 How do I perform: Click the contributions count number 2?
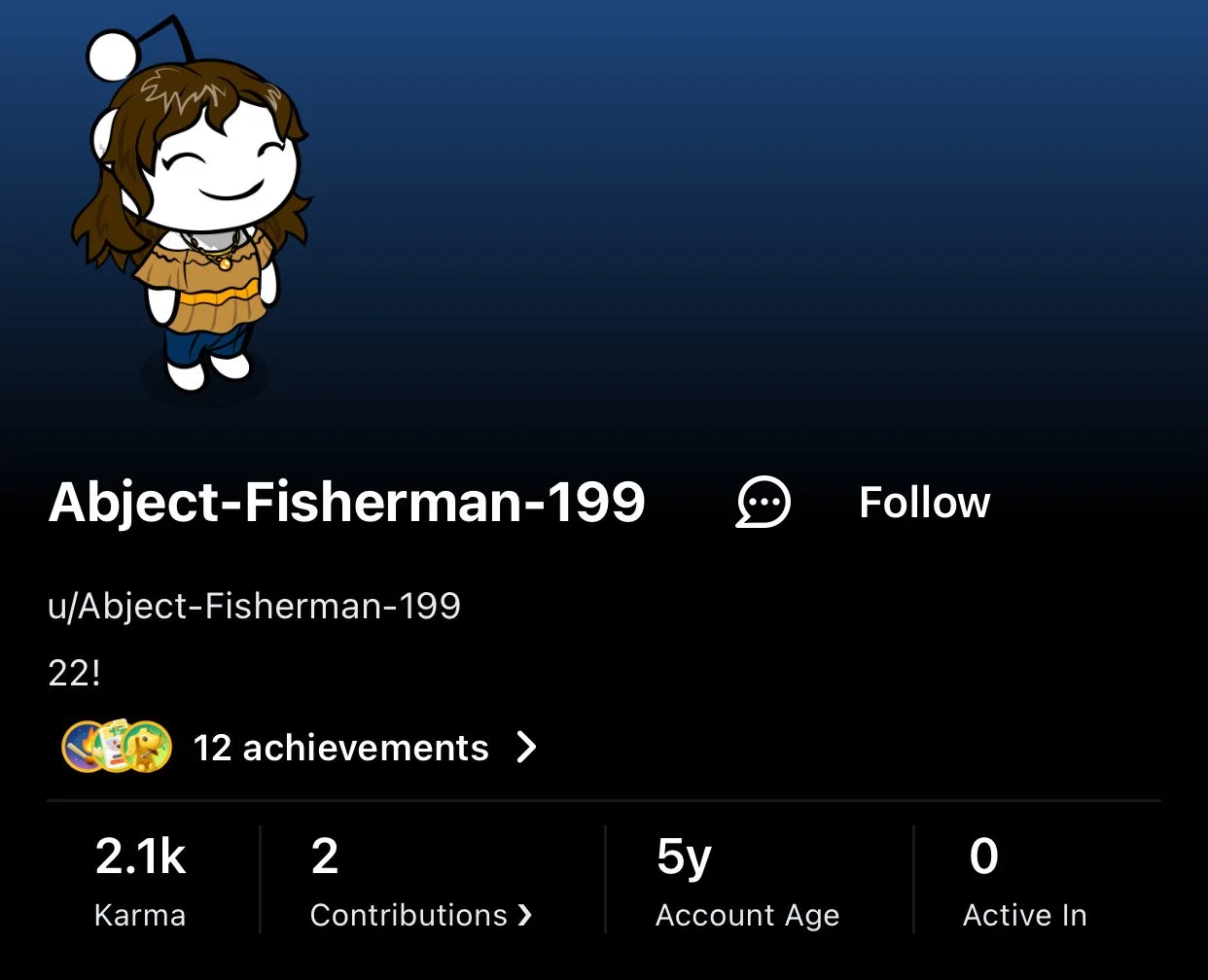click(x=325, y=857)
